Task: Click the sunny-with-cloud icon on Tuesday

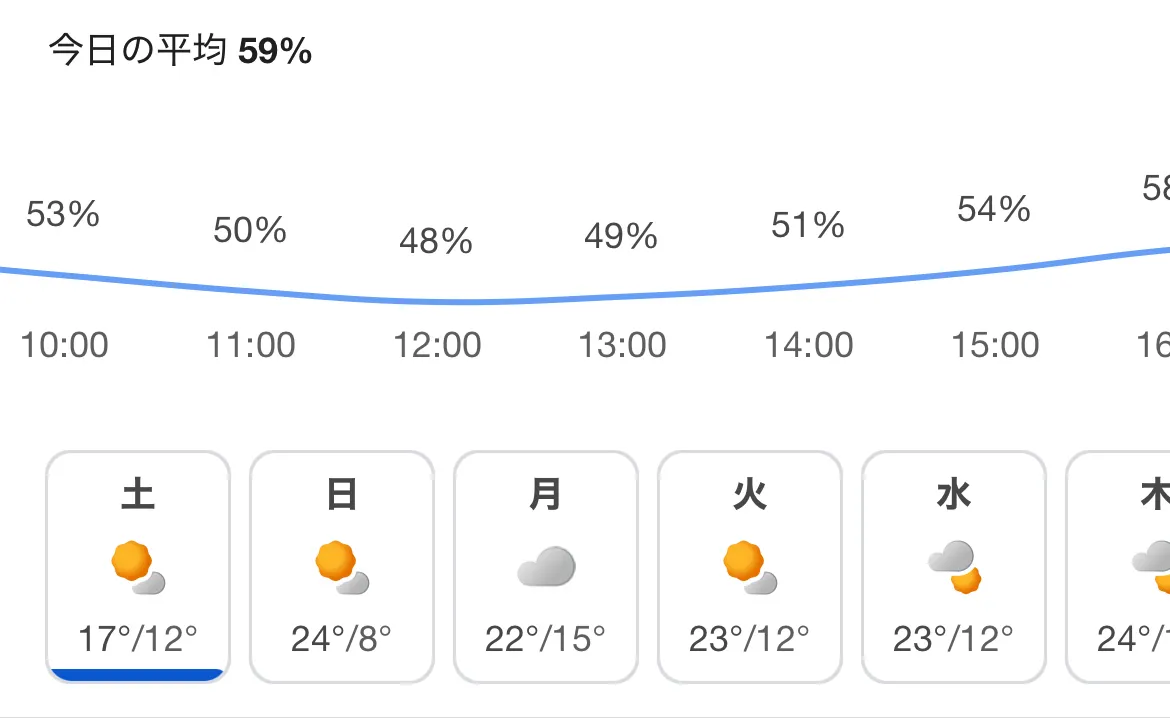Action: click(750, 567)
